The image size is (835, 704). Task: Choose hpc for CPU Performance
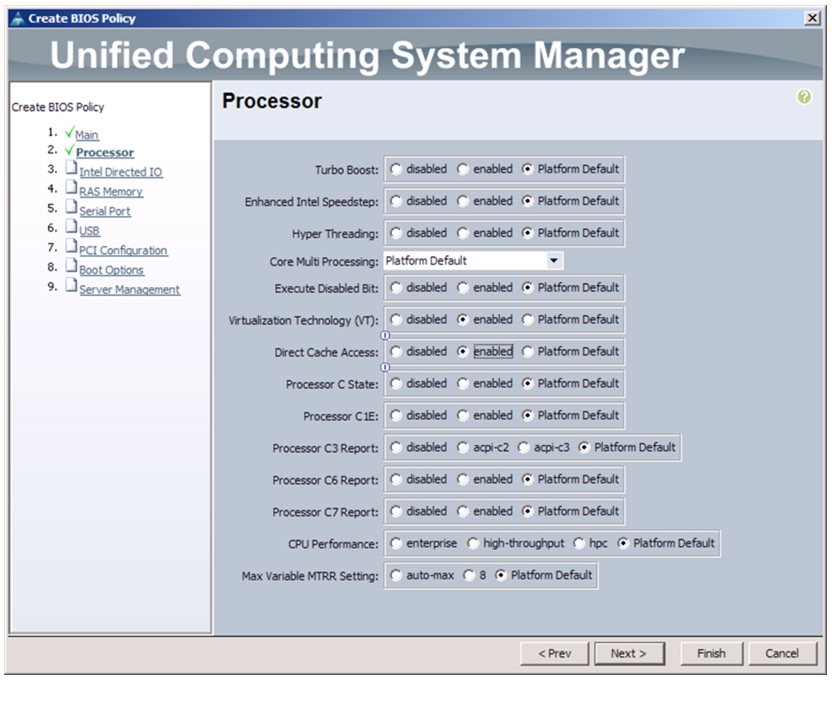click(x=579, y=544)
